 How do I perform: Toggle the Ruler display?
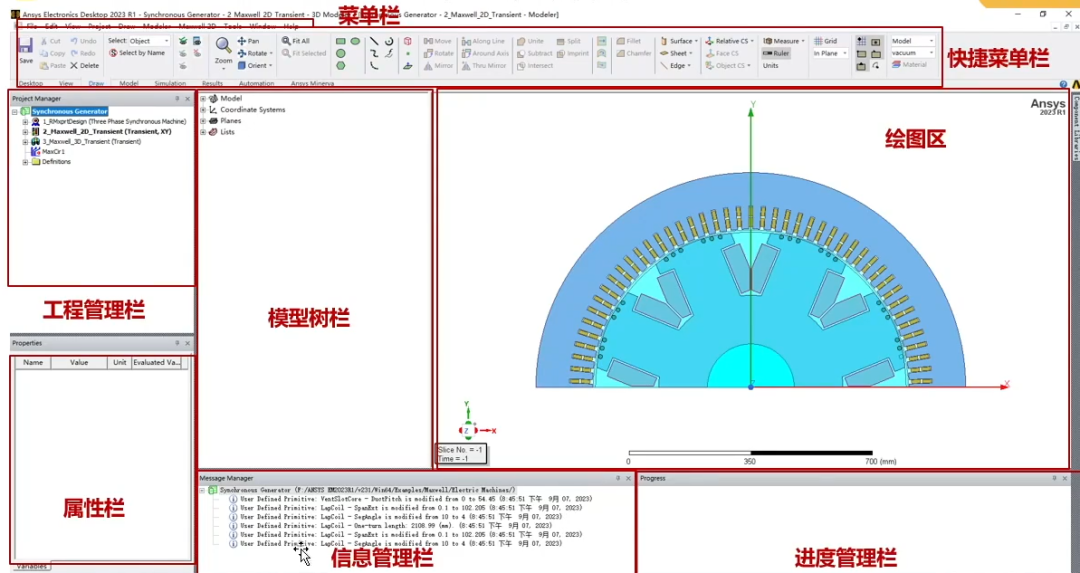coord(776,53)
